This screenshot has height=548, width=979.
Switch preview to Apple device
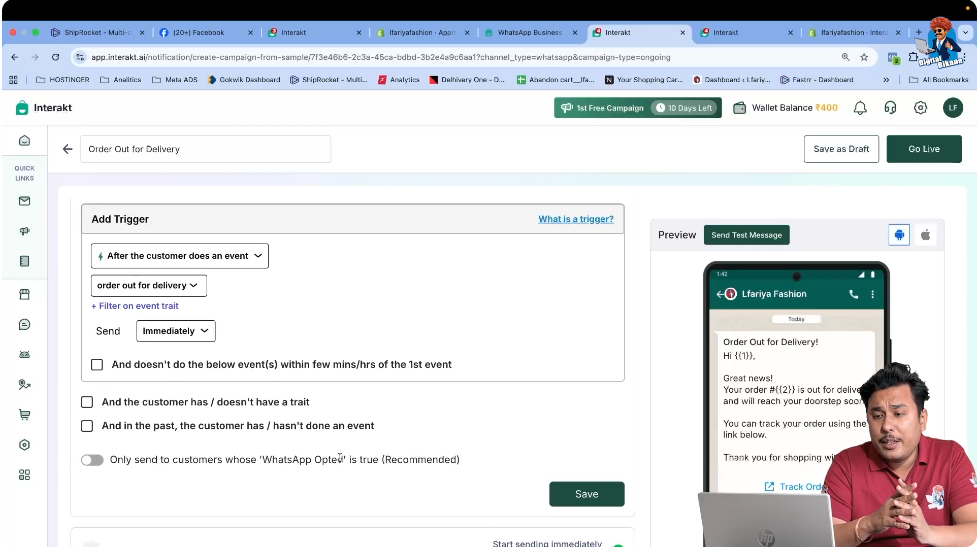925,235
